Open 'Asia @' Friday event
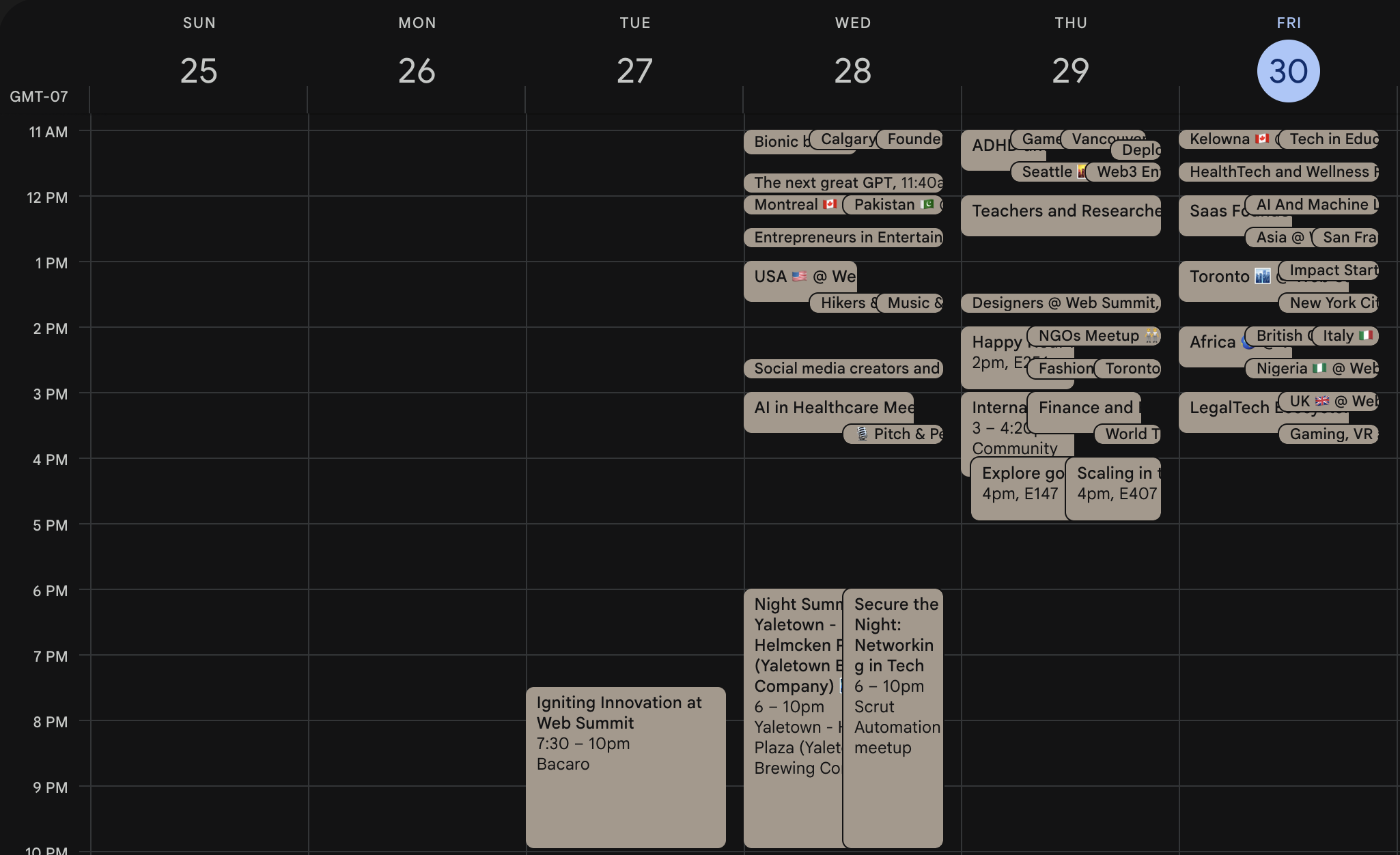Viewport: 1400px width, 855px height. click(1278, 237)
